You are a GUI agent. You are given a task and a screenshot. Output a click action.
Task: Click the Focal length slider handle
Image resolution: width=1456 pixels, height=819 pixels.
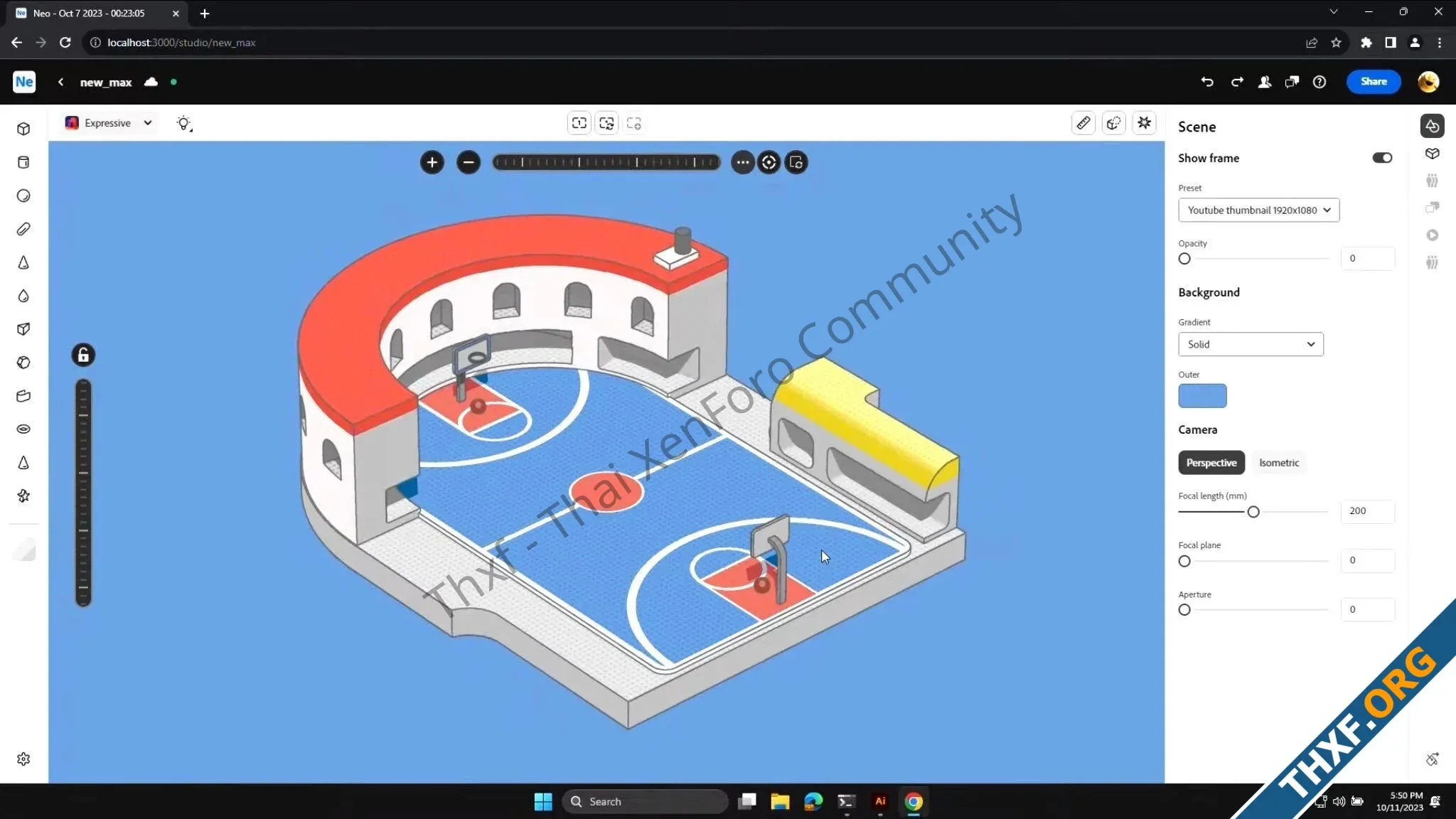pyautogui.click(x=1253, y=512)
